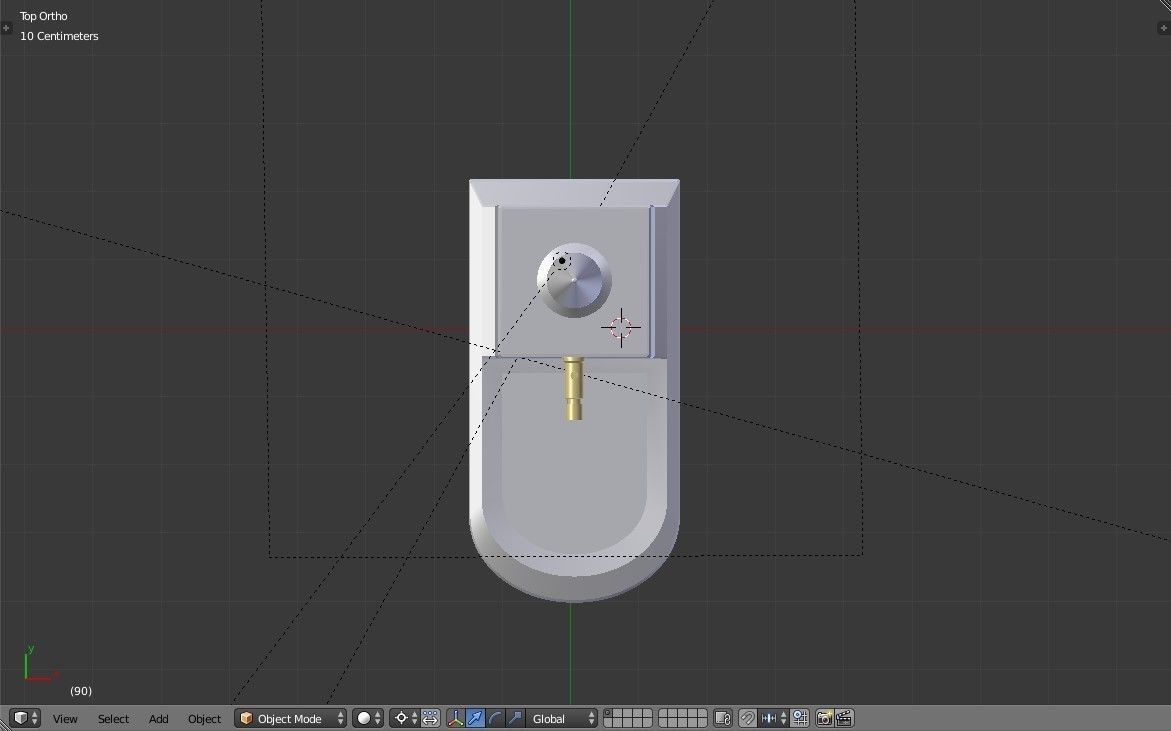Open the Object menu
This screenshot has width=1171, height=731.
tap(204, 719)
